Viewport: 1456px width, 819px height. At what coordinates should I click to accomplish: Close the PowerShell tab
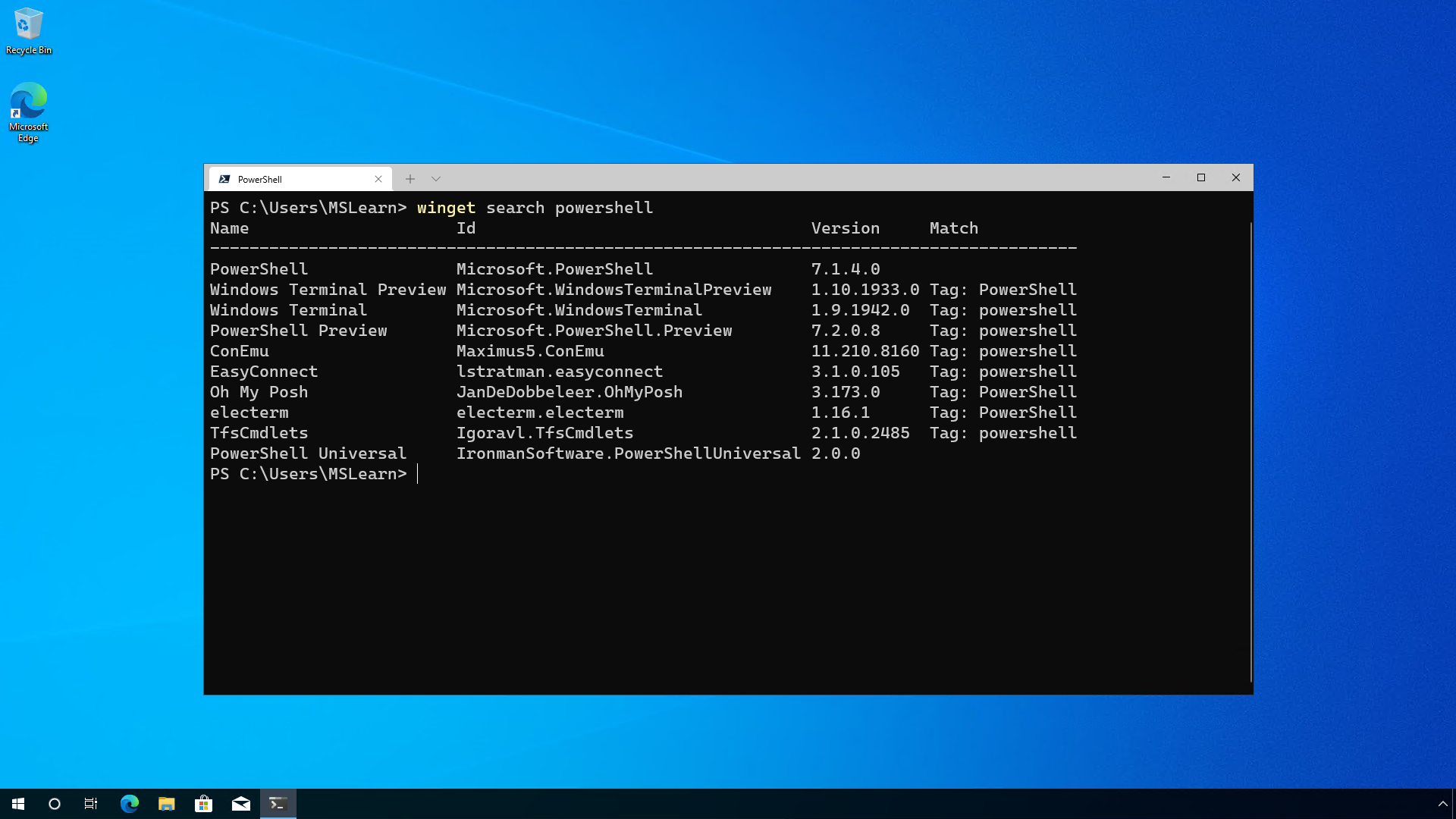point(378,179)
